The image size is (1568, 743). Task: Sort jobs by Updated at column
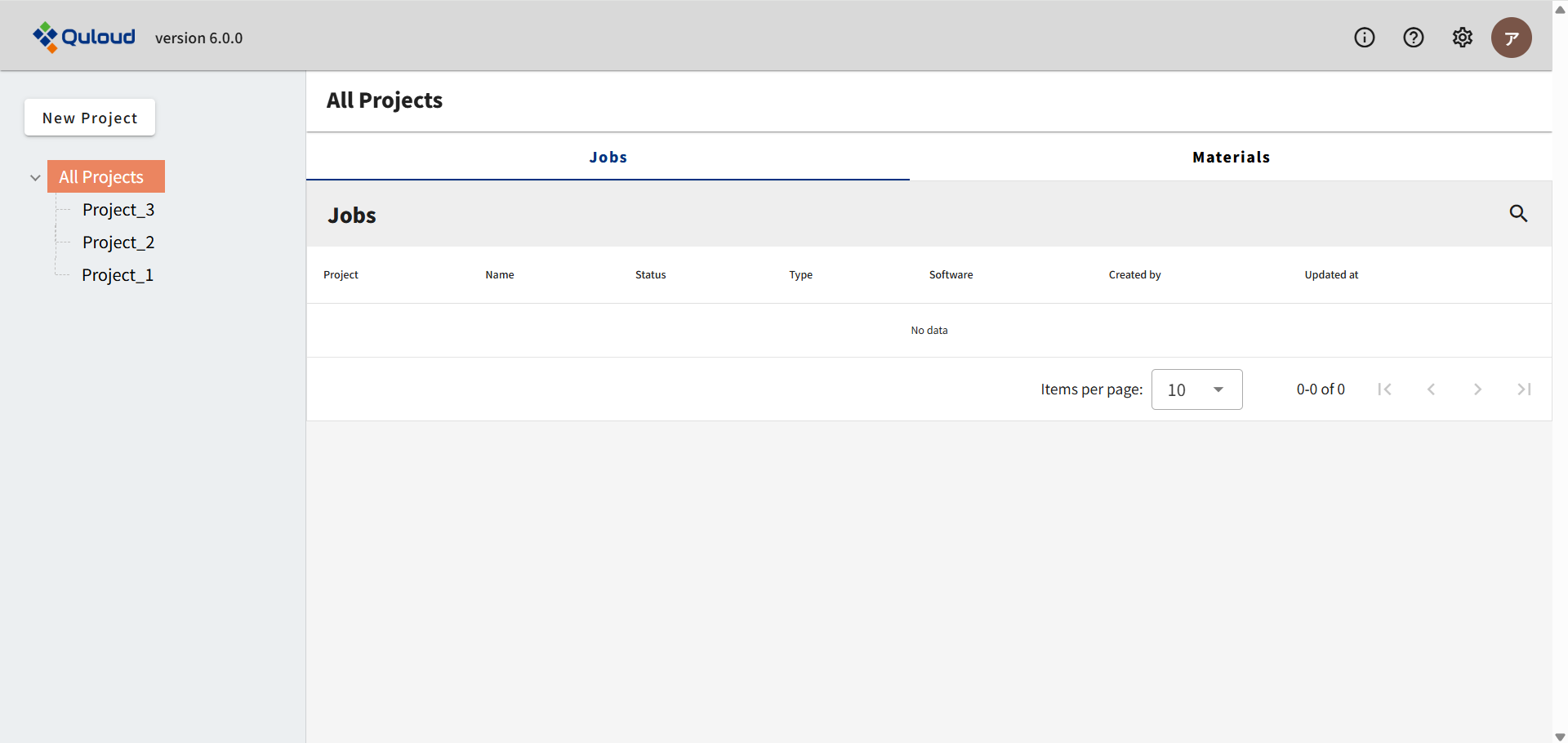coord(1330,275)
